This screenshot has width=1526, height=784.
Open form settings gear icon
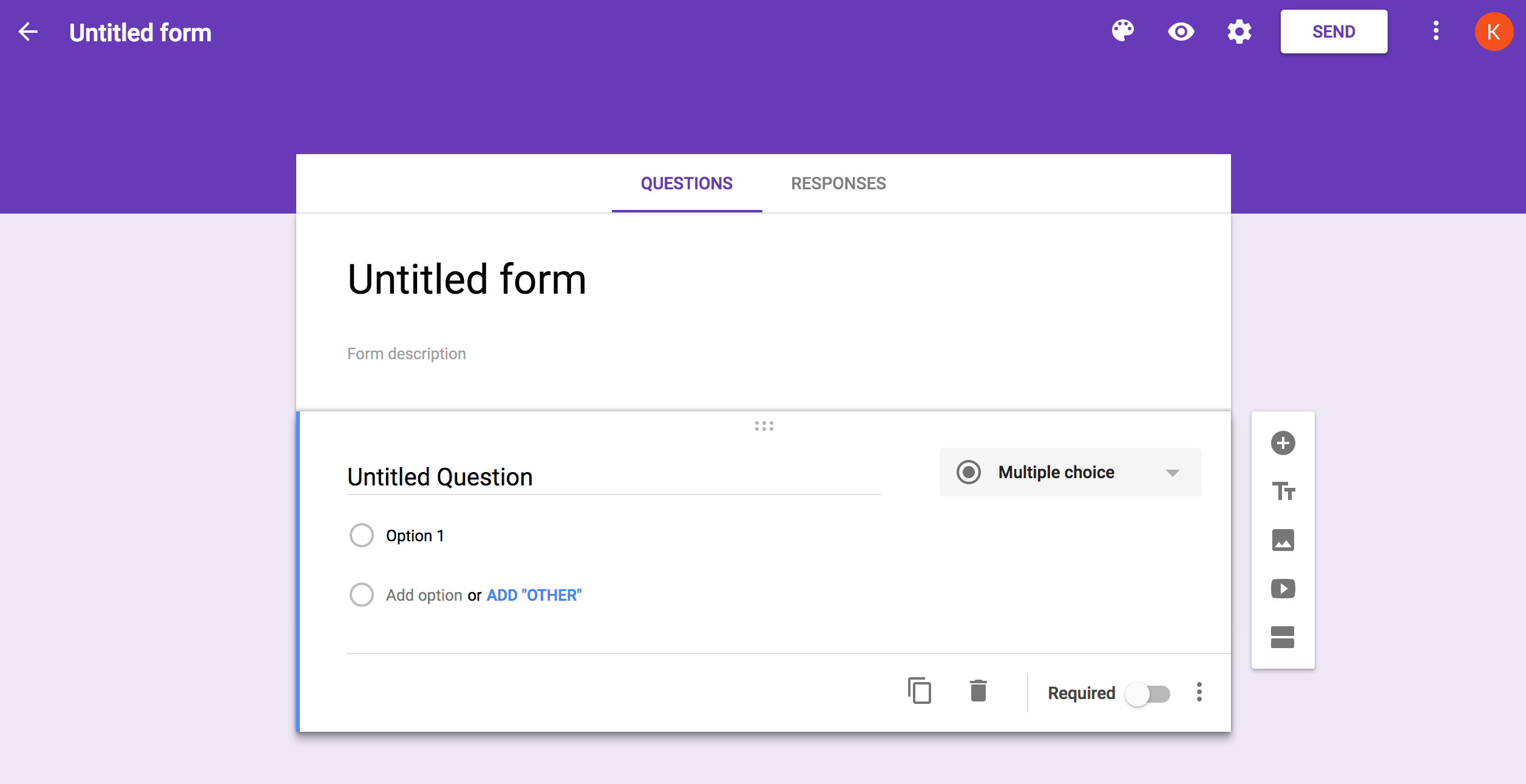click(1239, 32)
